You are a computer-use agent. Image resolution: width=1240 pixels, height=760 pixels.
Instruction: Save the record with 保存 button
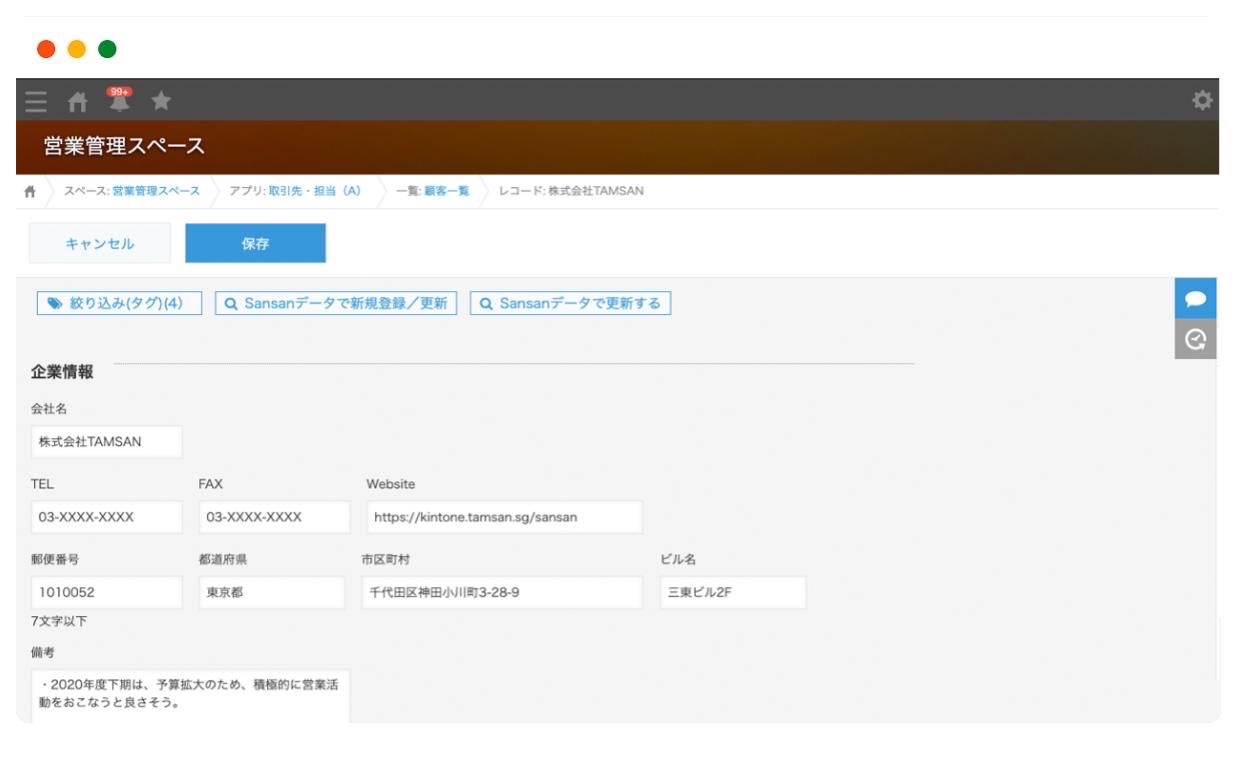[x=256, y=243]
